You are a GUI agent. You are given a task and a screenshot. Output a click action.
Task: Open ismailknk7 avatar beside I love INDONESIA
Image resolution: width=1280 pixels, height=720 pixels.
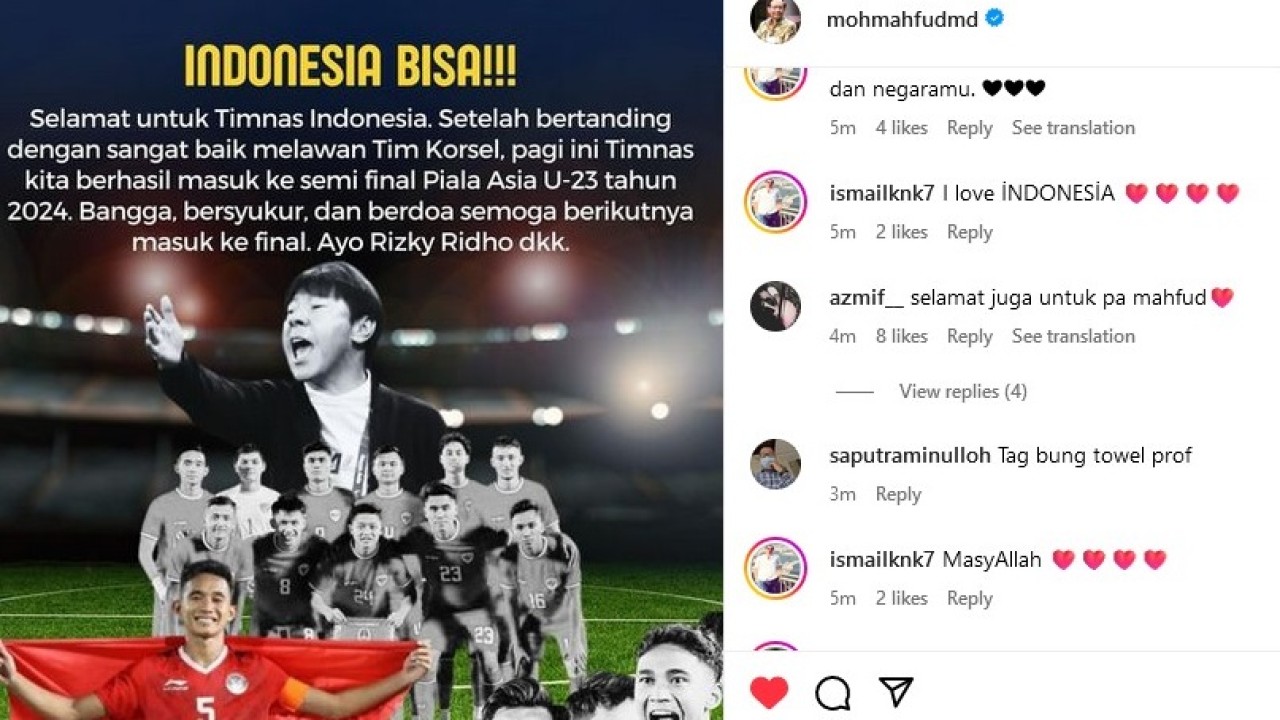[x=775, y=202]
